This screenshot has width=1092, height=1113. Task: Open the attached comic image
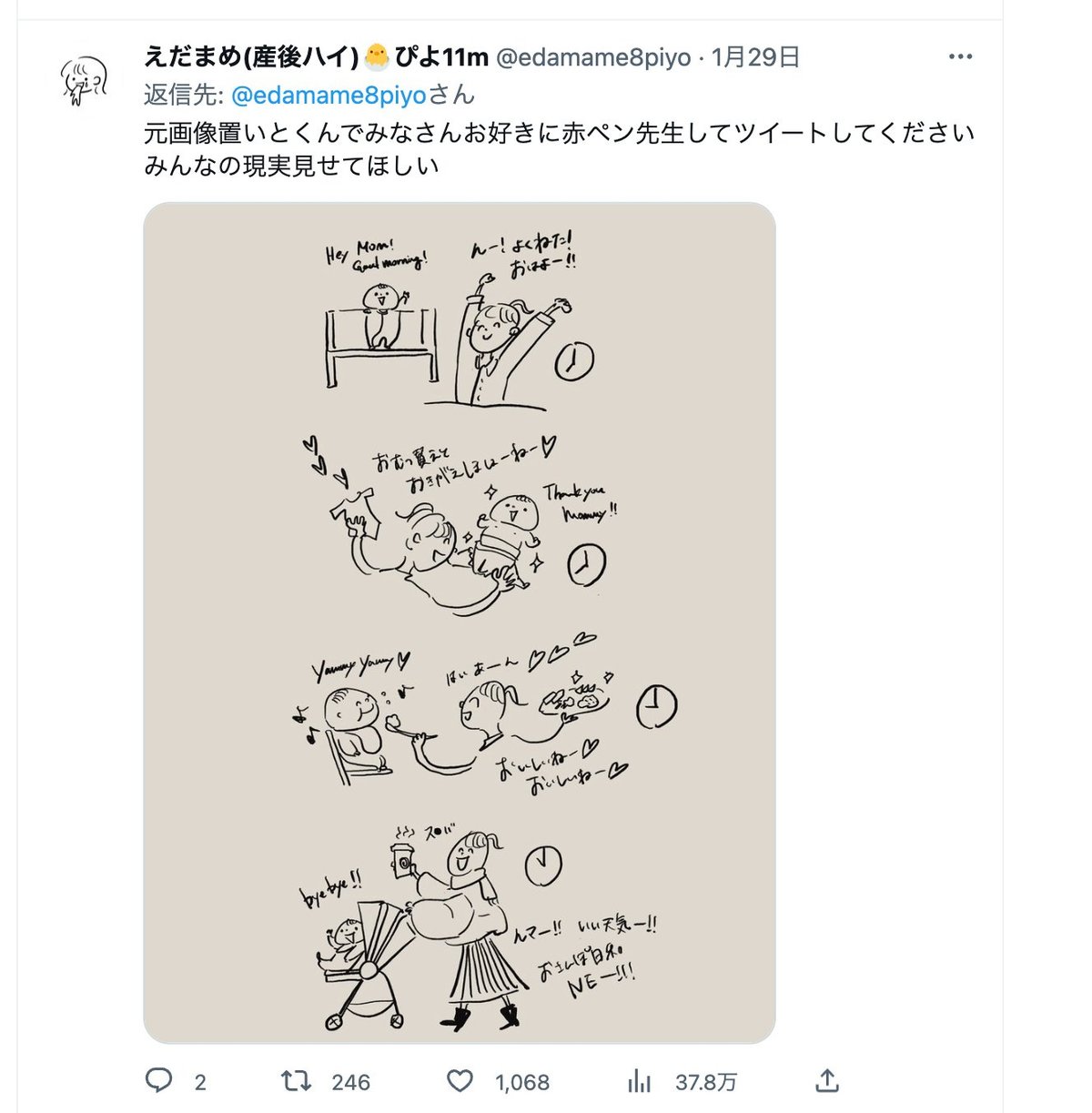coord(460,622)
